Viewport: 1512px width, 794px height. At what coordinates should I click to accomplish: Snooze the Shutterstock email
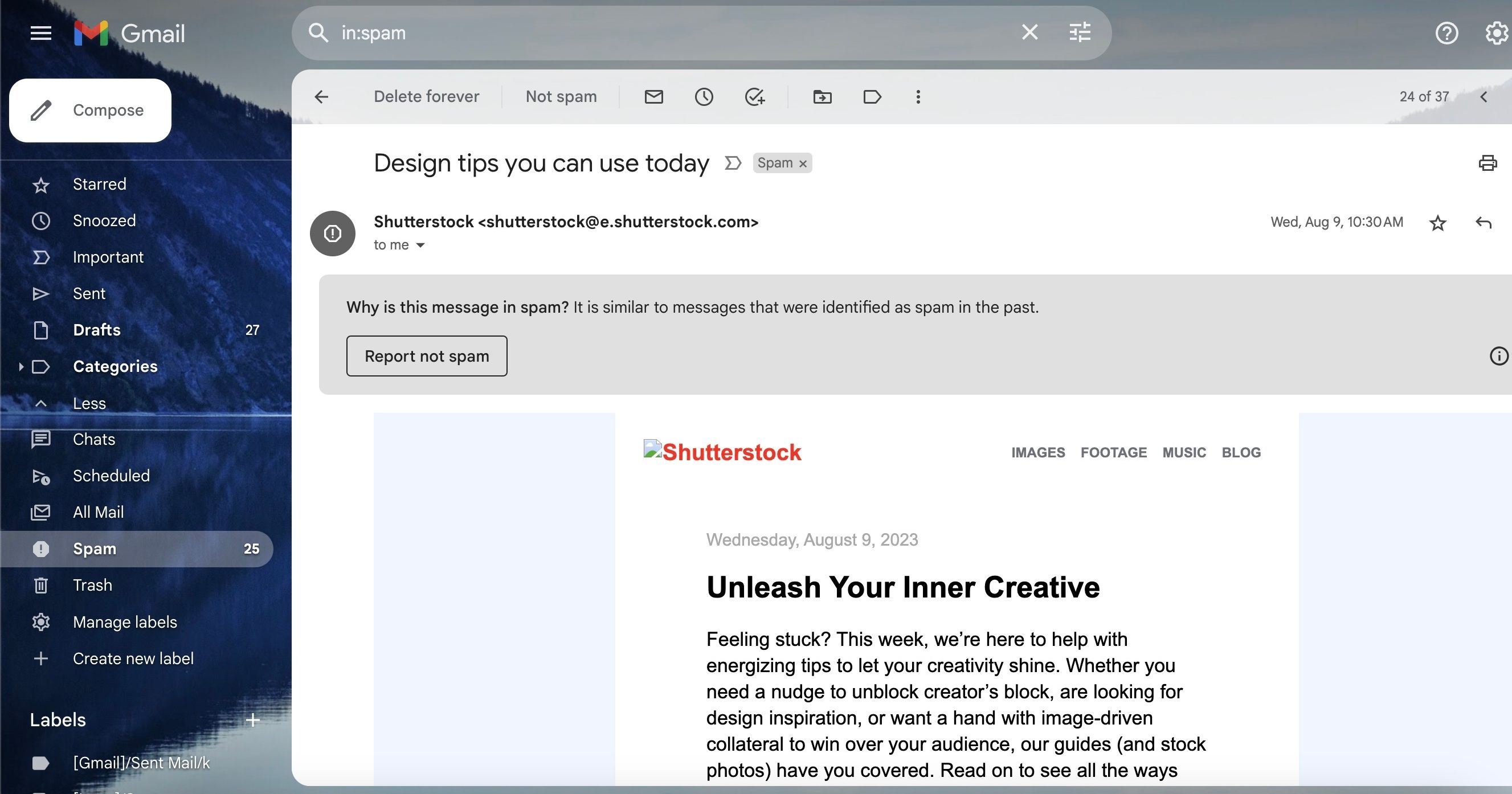click(x=704, y=96)
